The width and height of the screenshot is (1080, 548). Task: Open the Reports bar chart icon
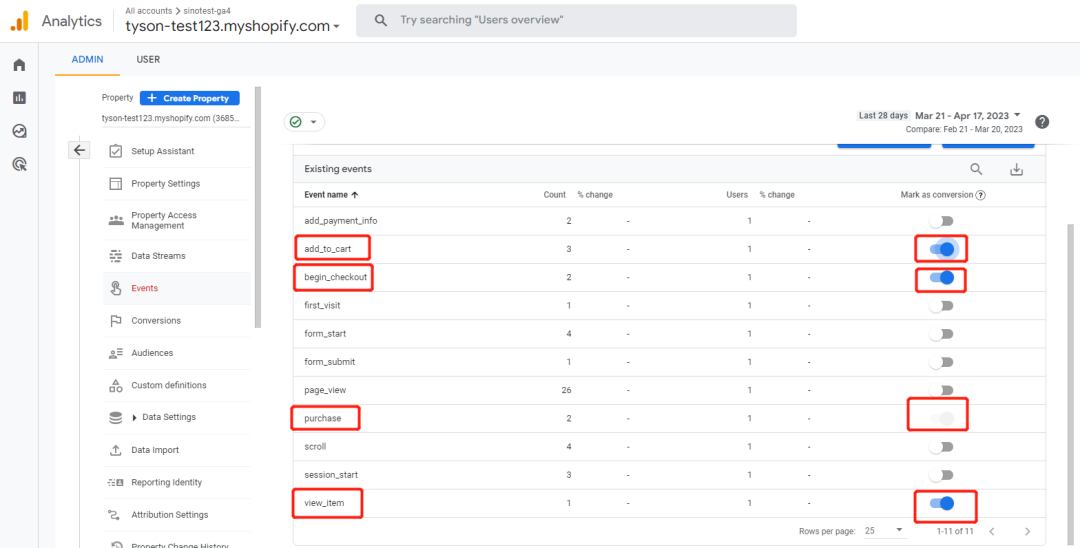pos(19,98)
